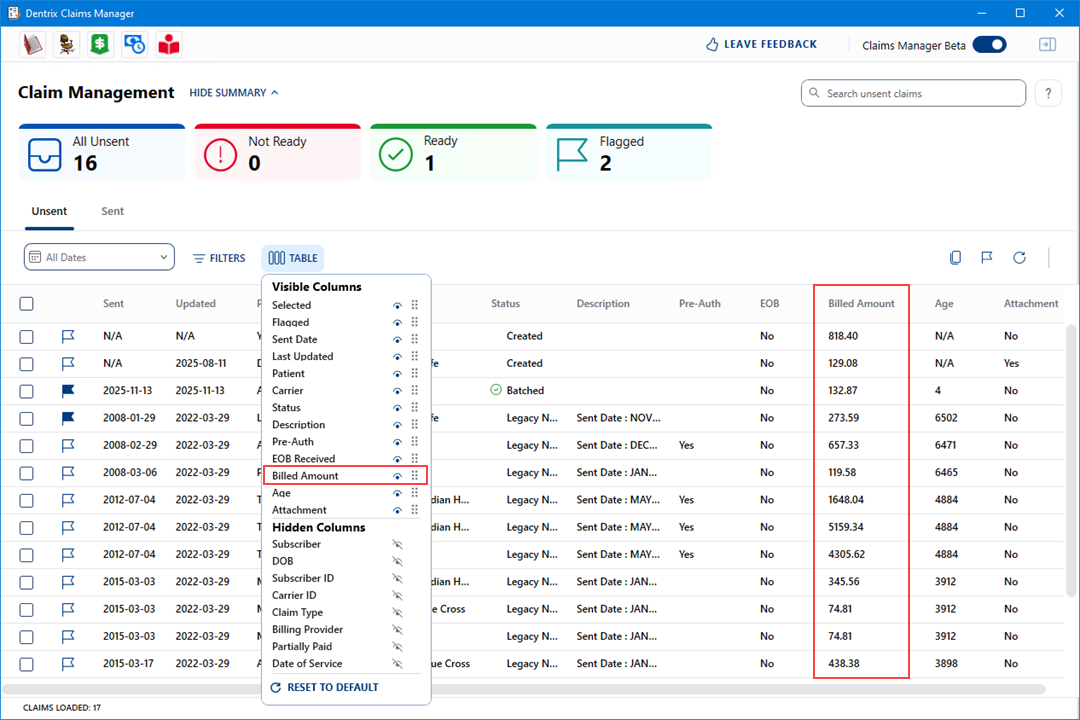
Task: Click the question mark help button
Action: tap(1047, 93)
